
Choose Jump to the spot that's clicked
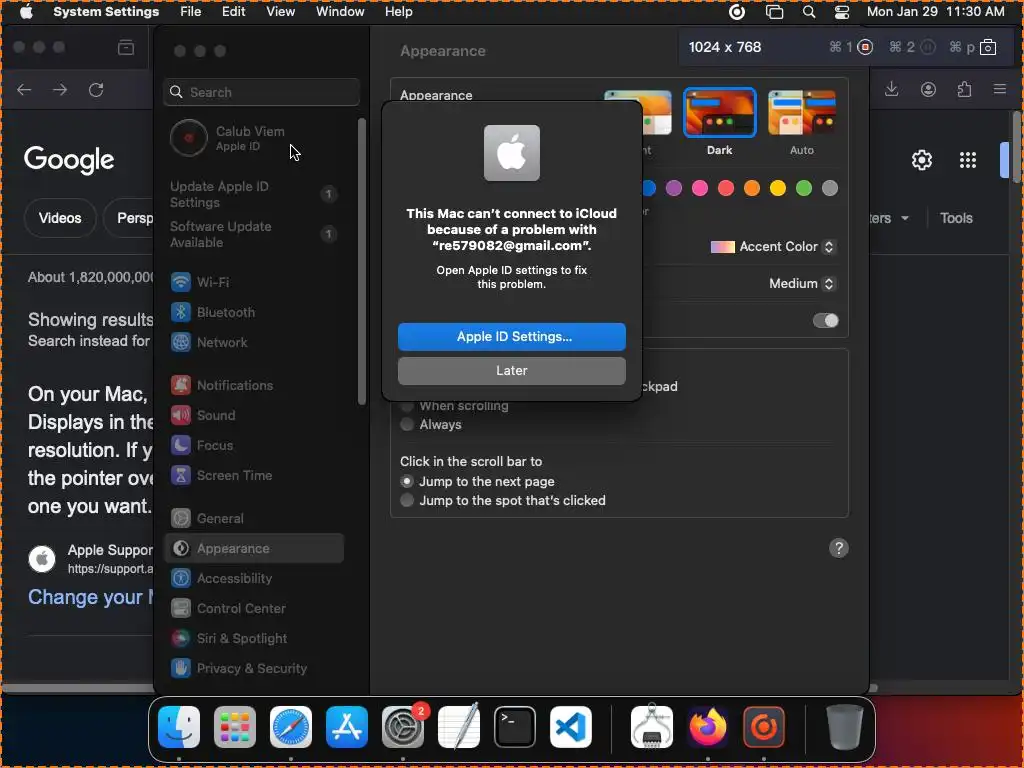(407, 500)
